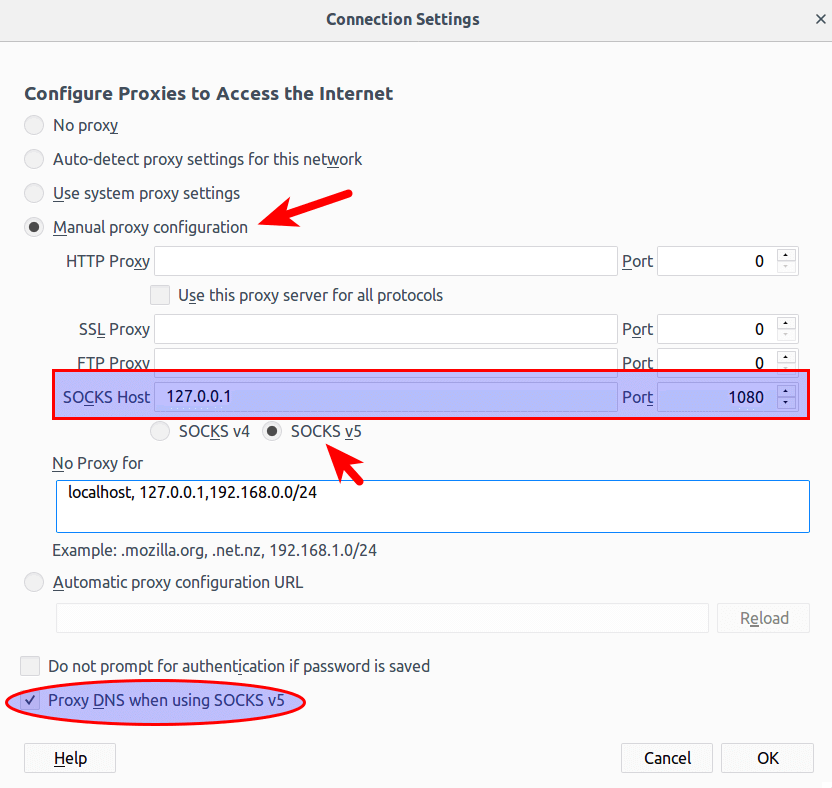This screenshot has height=788, width=832.
Task: Click the SSL Proxy host field
Action: pyautogui.click(x=386, y=329)
